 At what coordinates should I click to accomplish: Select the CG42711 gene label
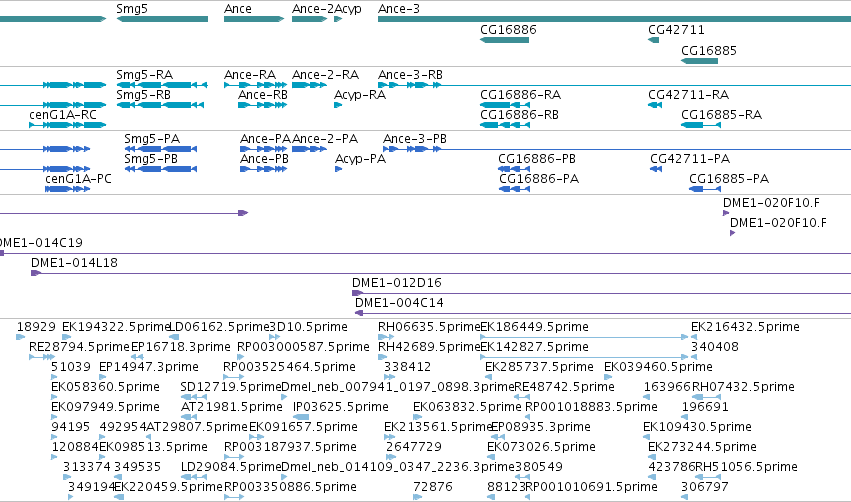[x=676, y=30]
